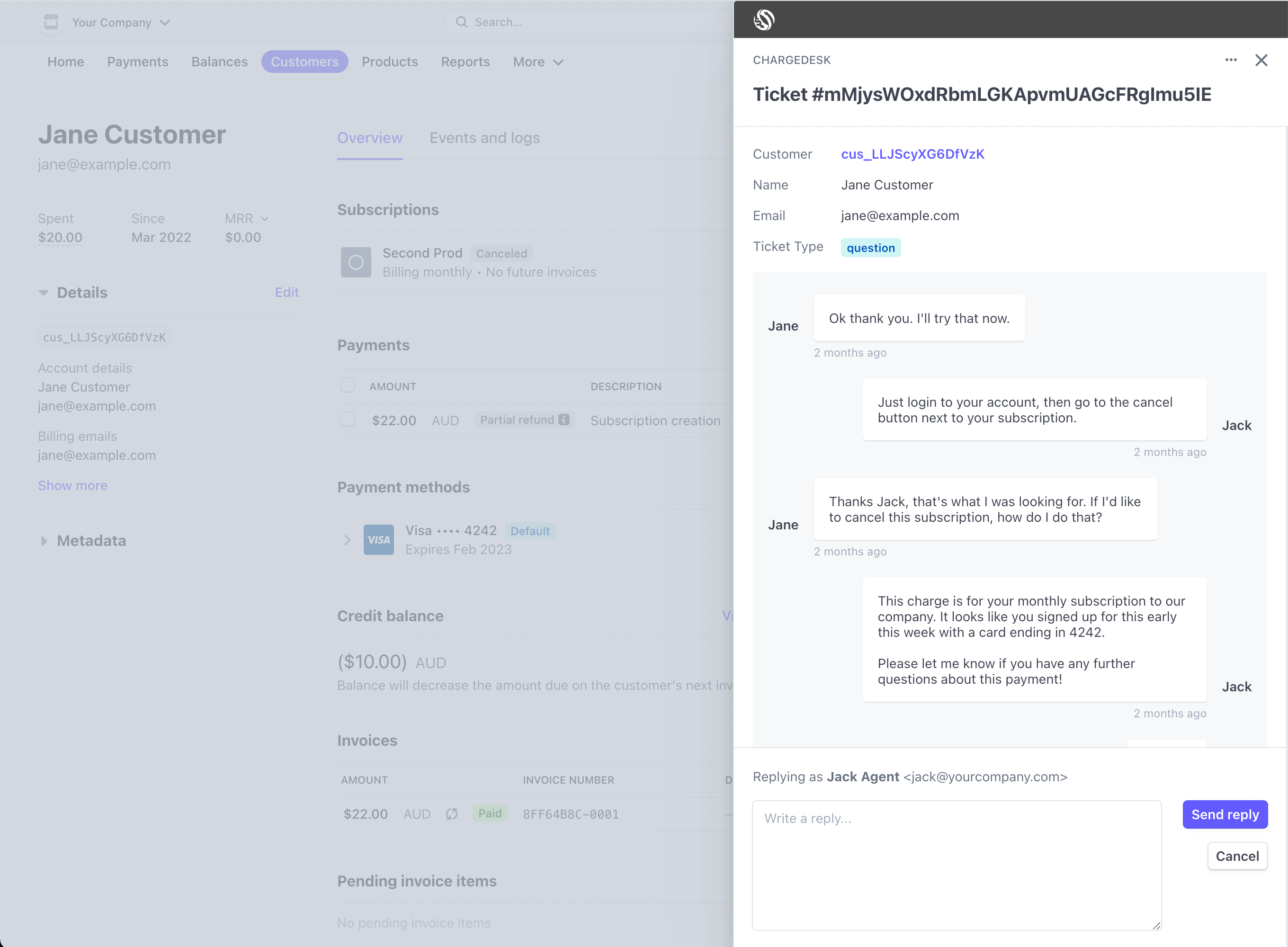Click the refund arrows icon beside the paid invoice
This screenshot has height=947, width=1288.
click(452, 813)
